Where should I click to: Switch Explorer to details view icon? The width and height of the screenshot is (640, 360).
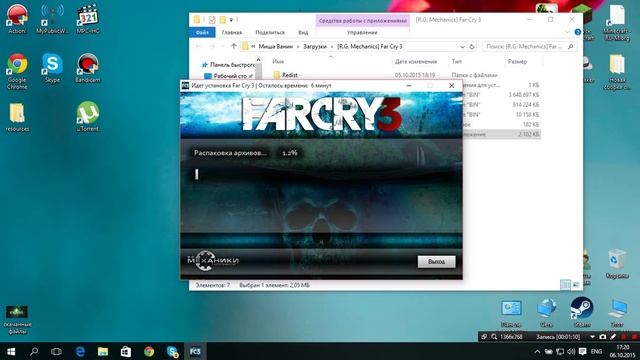[565, 285]
